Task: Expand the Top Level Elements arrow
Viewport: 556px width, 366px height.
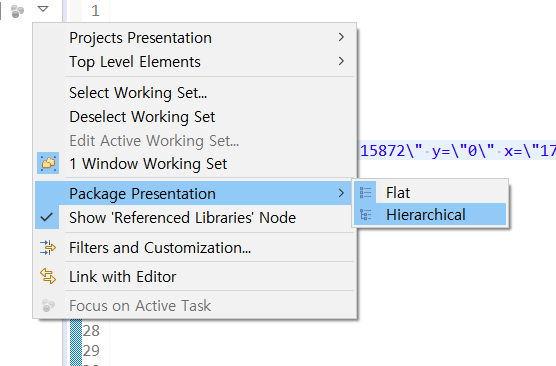Action: pos(341,61)
